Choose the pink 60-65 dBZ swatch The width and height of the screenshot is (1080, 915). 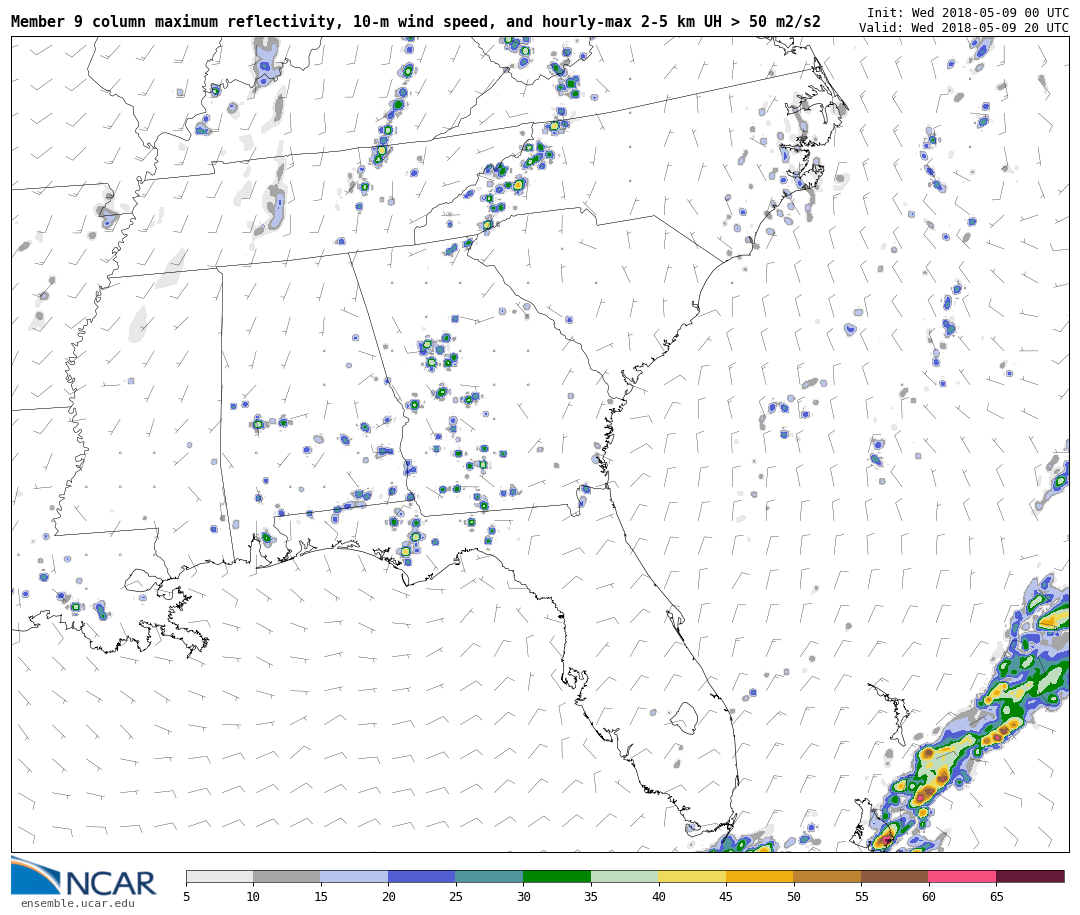coord(962,876)
